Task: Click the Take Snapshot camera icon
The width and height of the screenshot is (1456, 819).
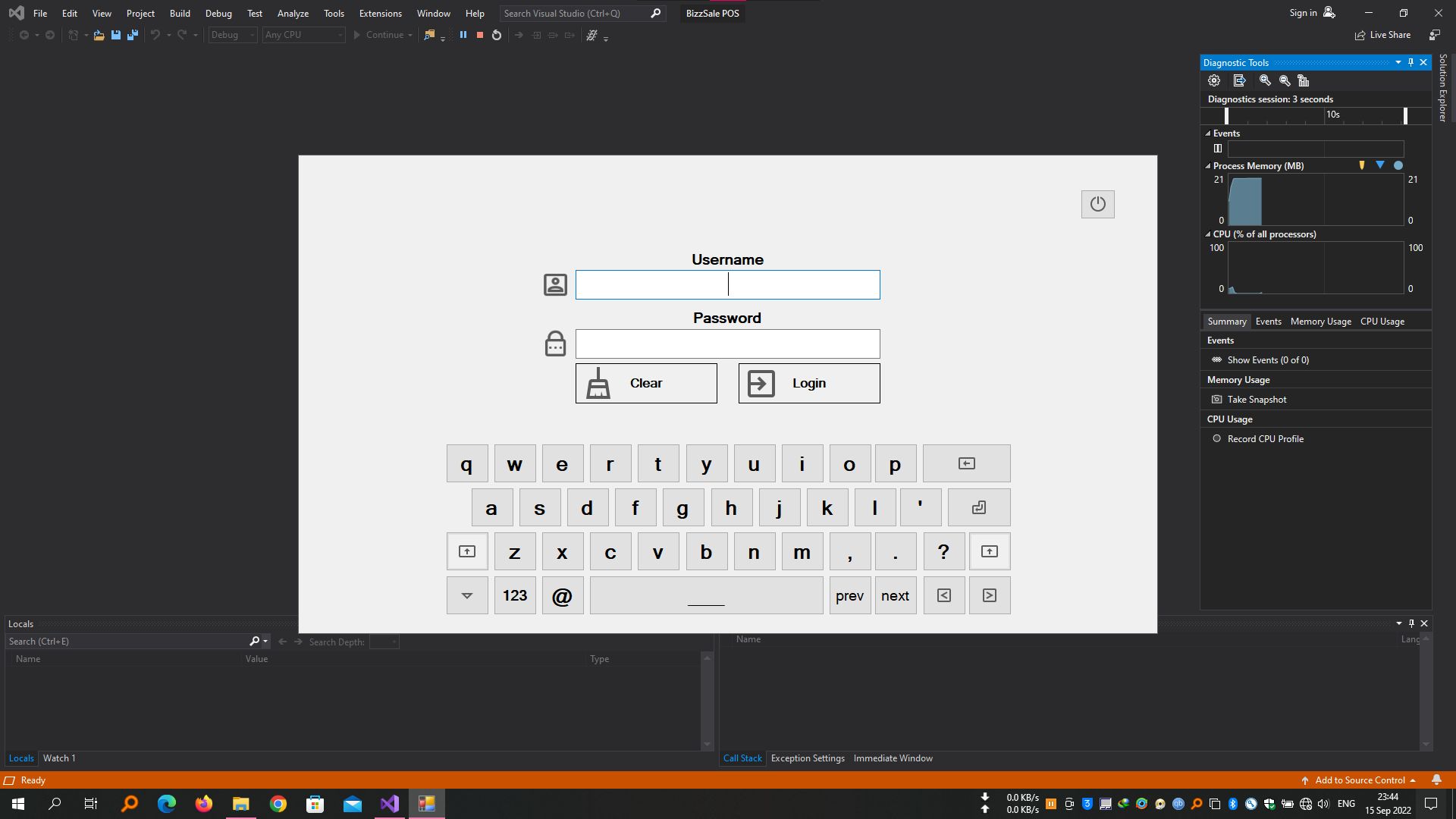Action: 1217,400
